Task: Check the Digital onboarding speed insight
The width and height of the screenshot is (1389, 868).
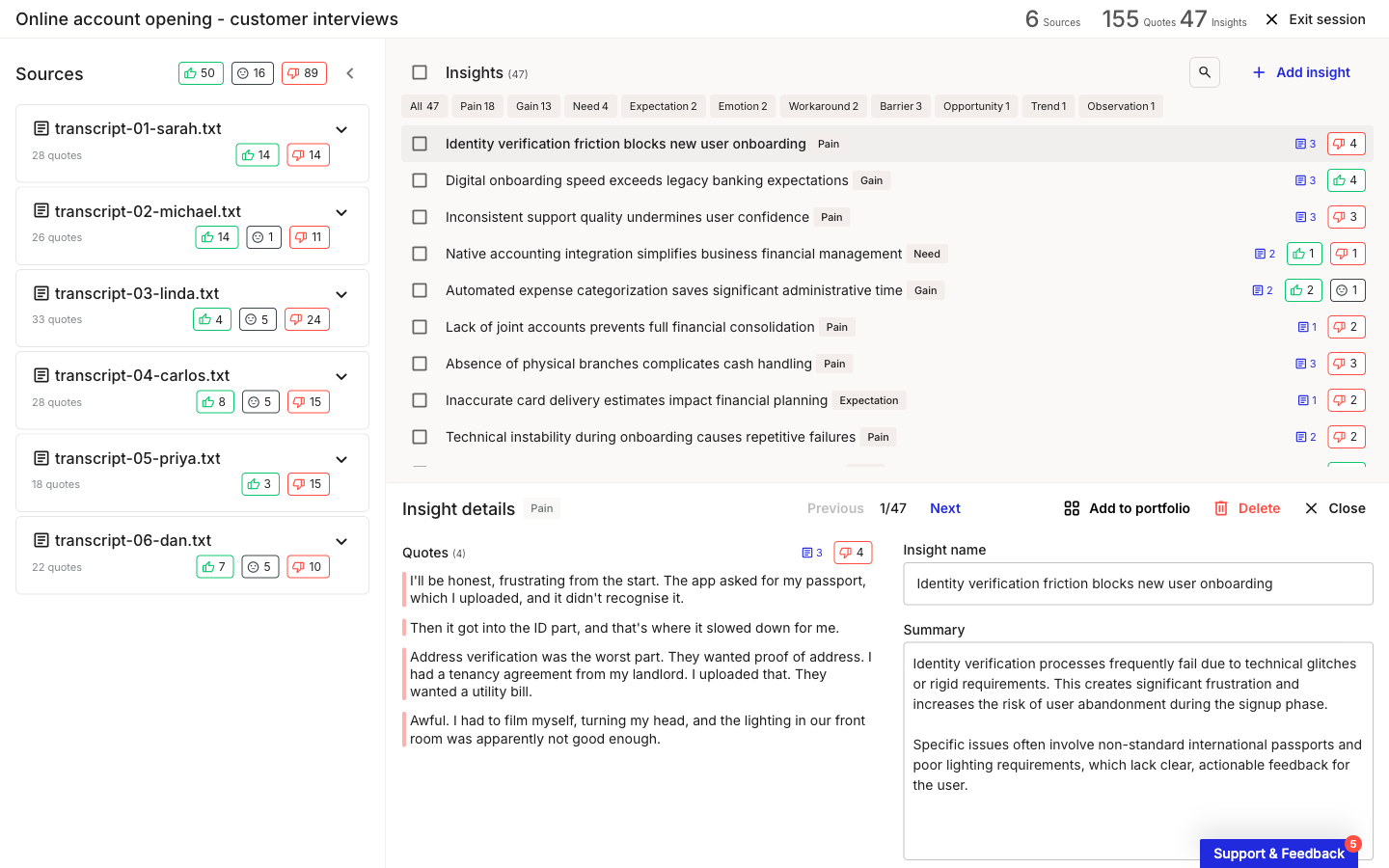Action: [420, 180]
